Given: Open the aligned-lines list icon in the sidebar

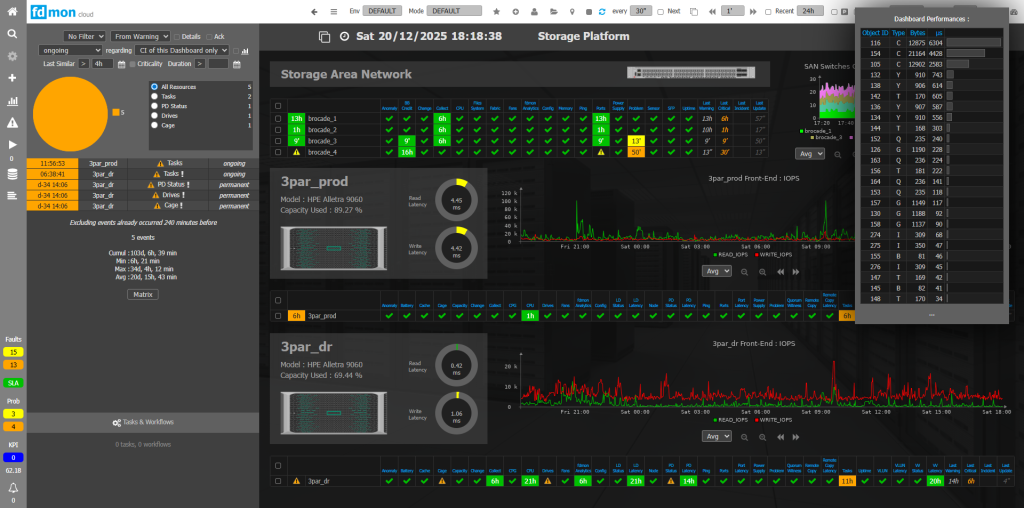Looking at the screenshot, I should (x=12, y=195).
